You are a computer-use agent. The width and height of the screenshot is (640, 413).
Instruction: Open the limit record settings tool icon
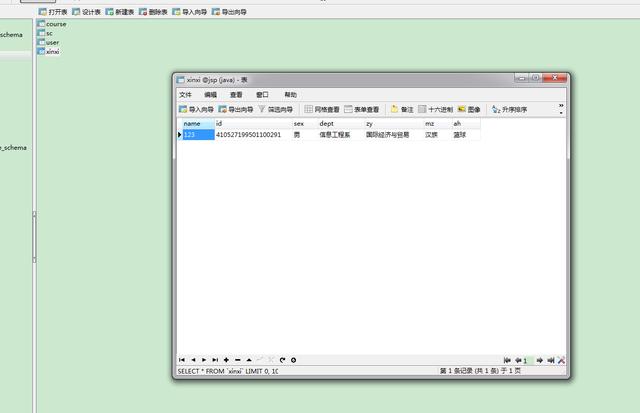coord(561,360)
